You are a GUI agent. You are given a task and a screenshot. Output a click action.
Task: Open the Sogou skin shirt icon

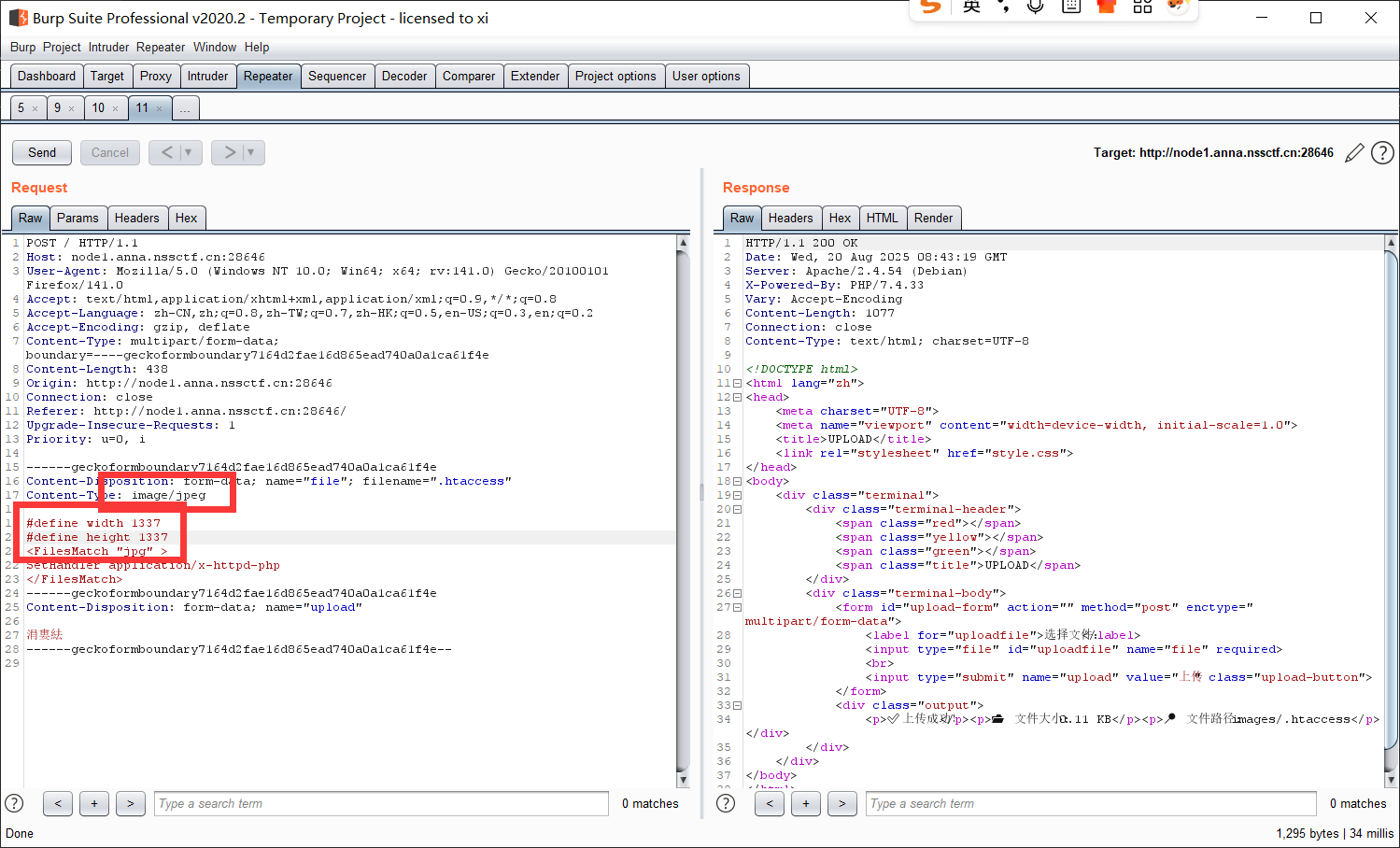point(1107,7)
